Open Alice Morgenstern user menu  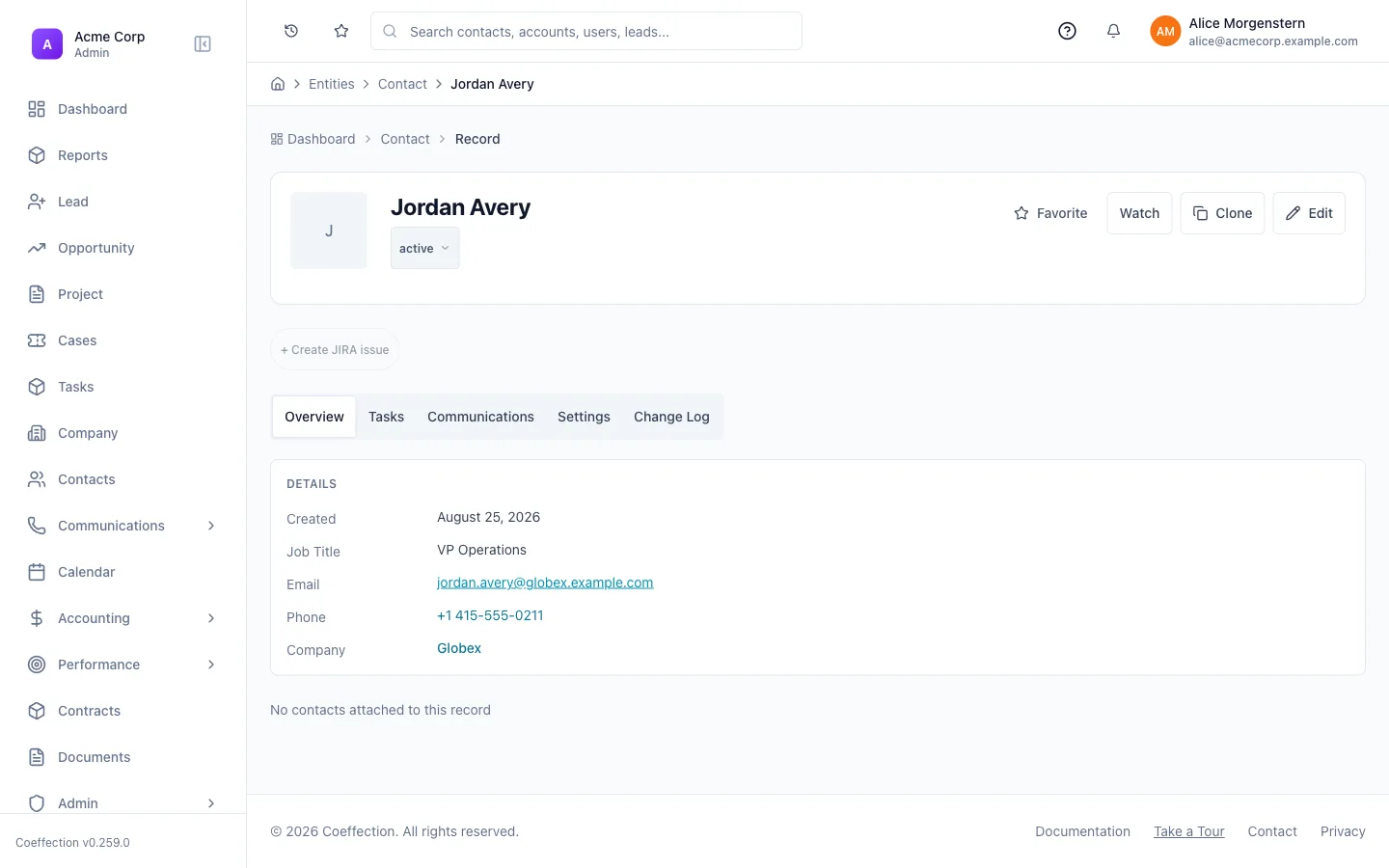click(x=1254, y=31)
